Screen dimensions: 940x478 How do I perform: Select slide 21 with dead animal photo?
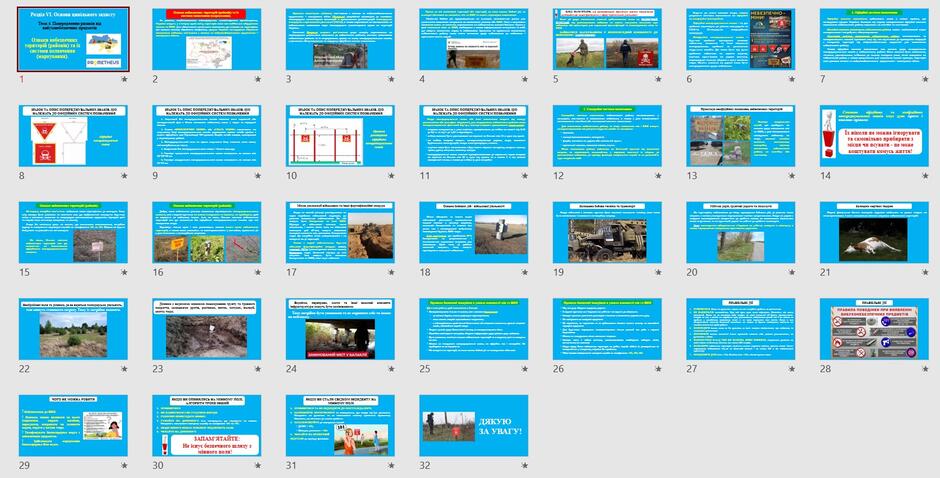click(874, 233)
